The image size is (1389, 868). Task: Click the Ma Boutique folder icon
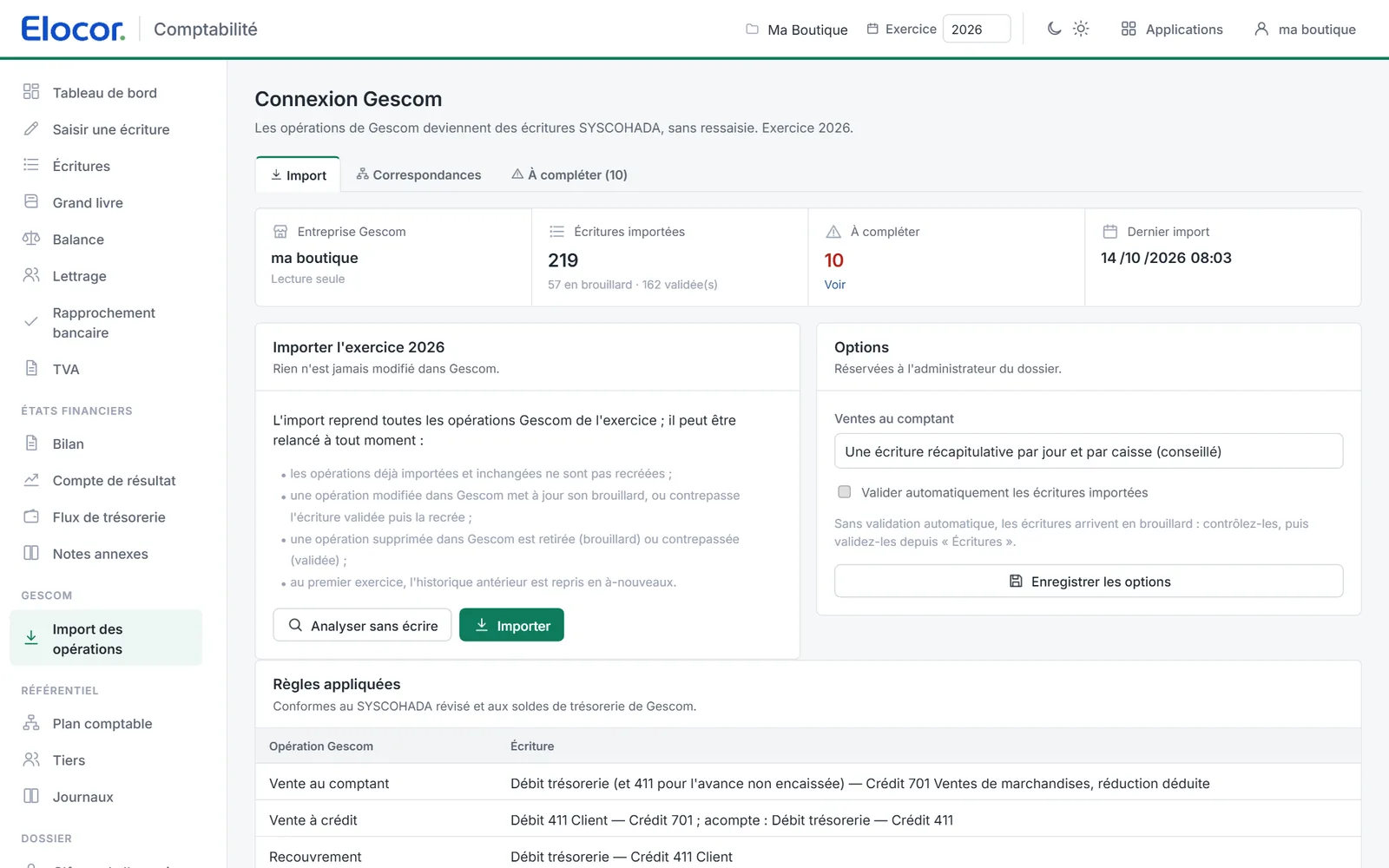coord(752,29)
